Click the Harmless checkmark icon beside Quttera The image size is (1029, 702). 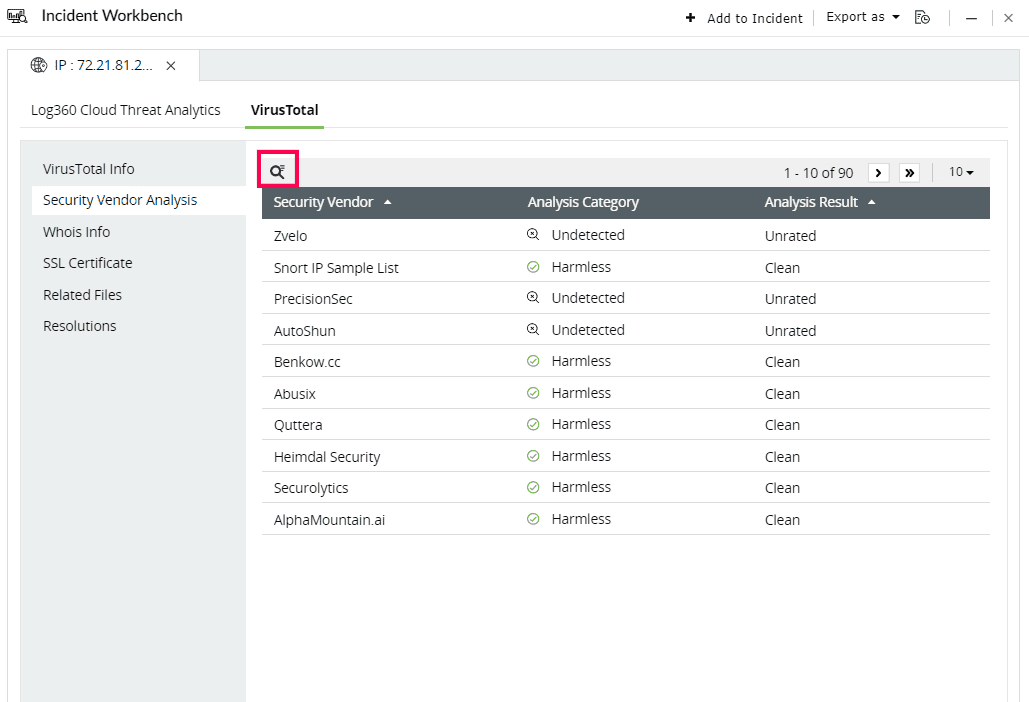tap(533, 424)
